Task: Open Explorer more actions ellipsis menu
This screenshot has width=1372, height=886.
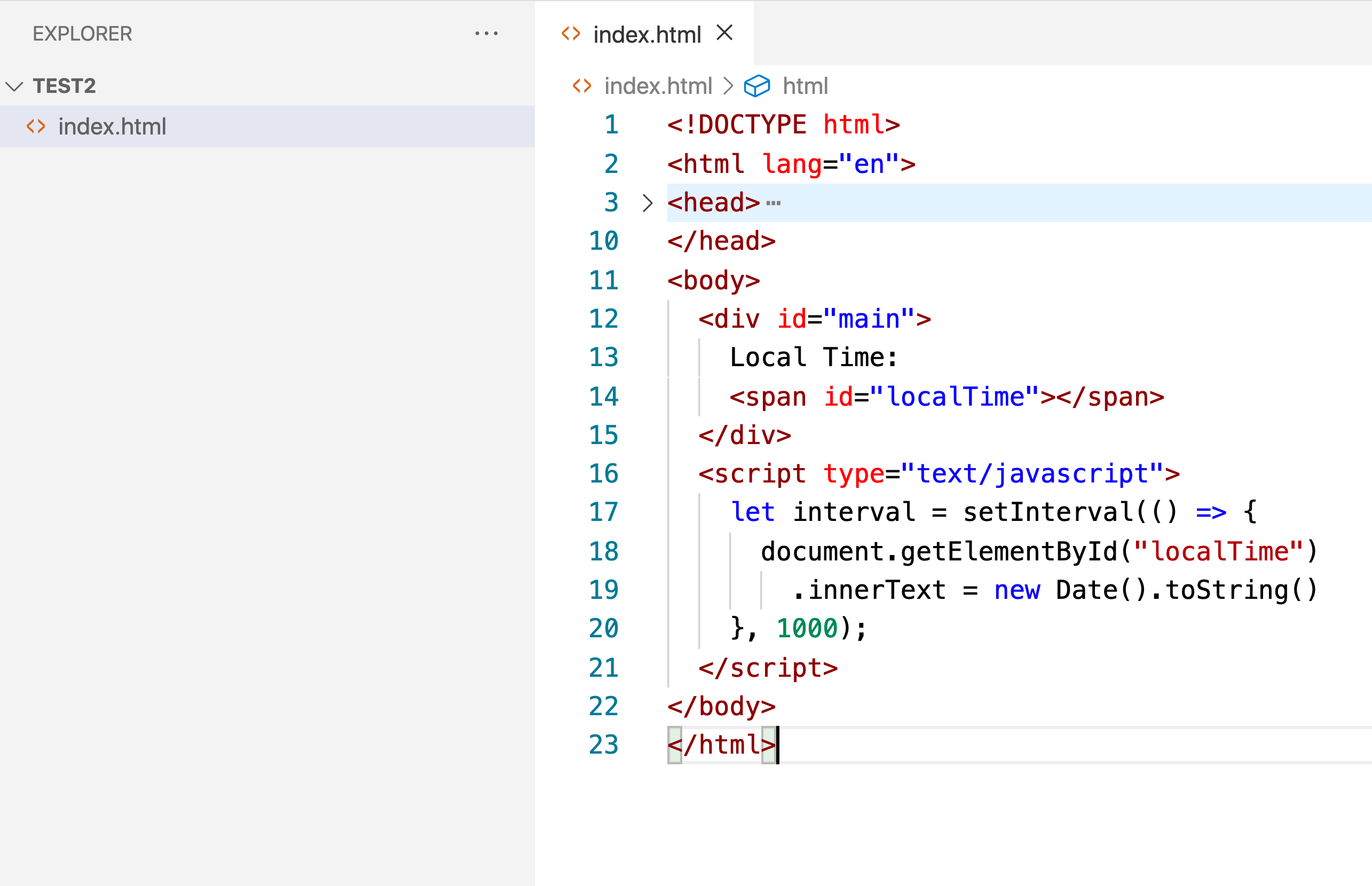Action: click(486, 34)
